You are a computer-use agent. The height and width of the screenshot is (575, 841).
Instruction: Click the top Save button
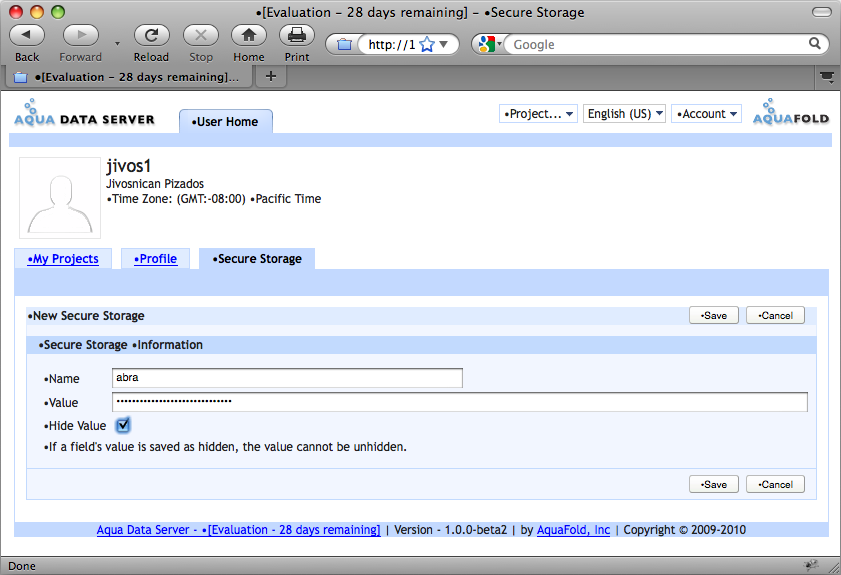[714, 315]
